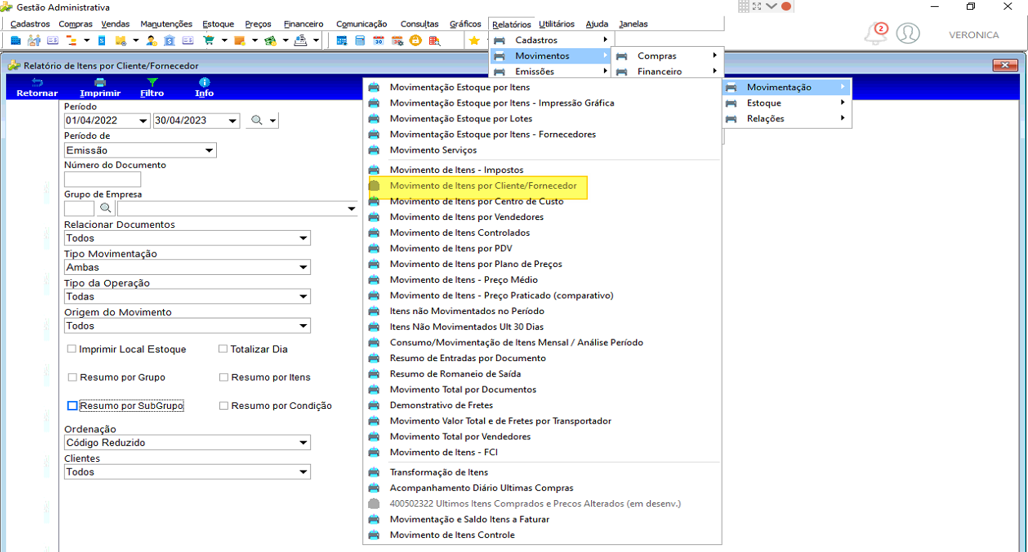Select Transformação de Itens entry

click(x=439, y=472)
